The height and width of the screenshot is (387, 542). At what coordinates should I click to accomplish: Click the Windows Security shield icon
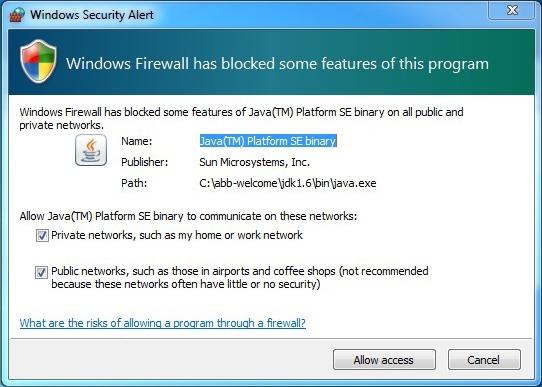(38, 61)
